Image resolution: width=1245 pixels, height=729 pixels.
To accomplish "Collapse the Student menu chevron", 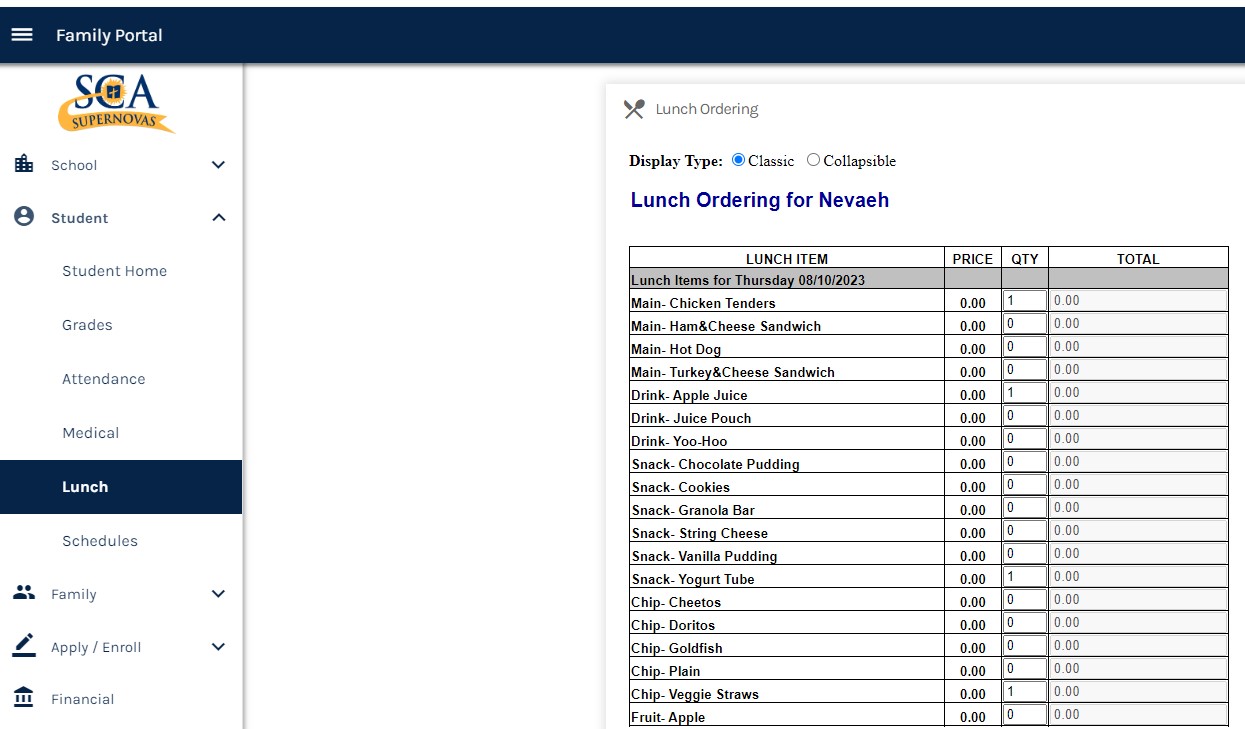I will (219, 218).
